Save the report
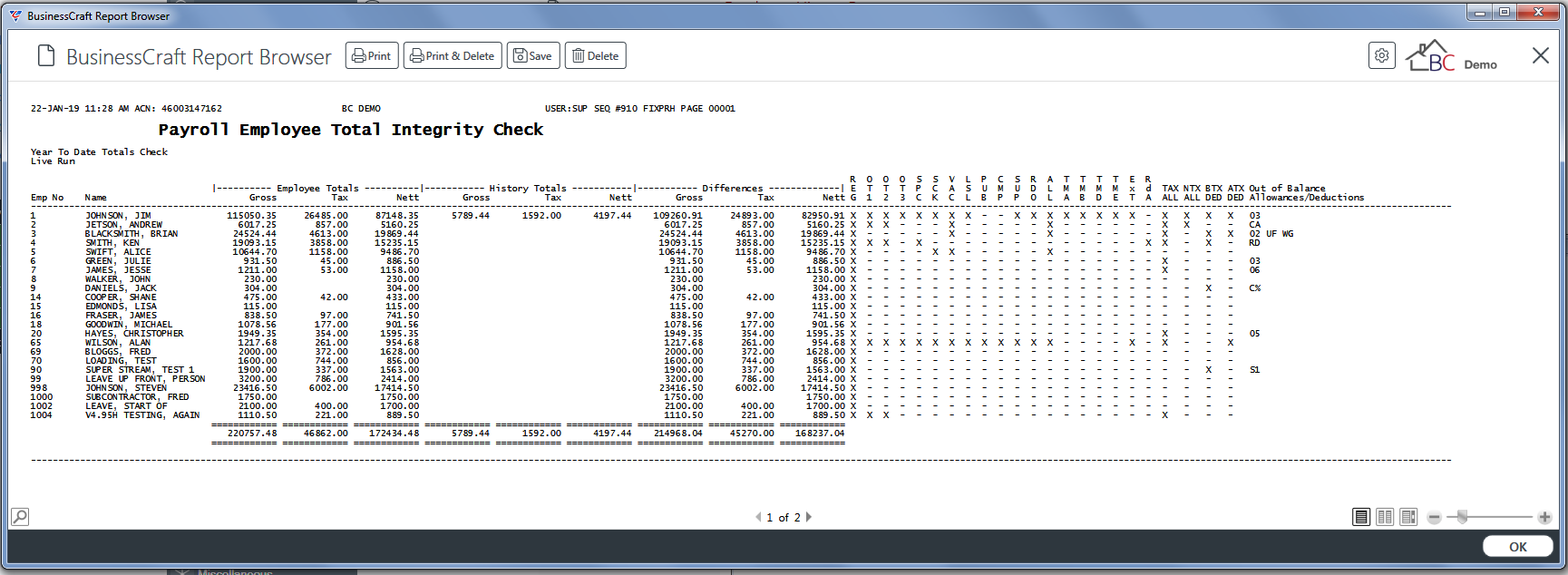The height and width of the screenshot is (575, 1568). click(x=533, y=55)
